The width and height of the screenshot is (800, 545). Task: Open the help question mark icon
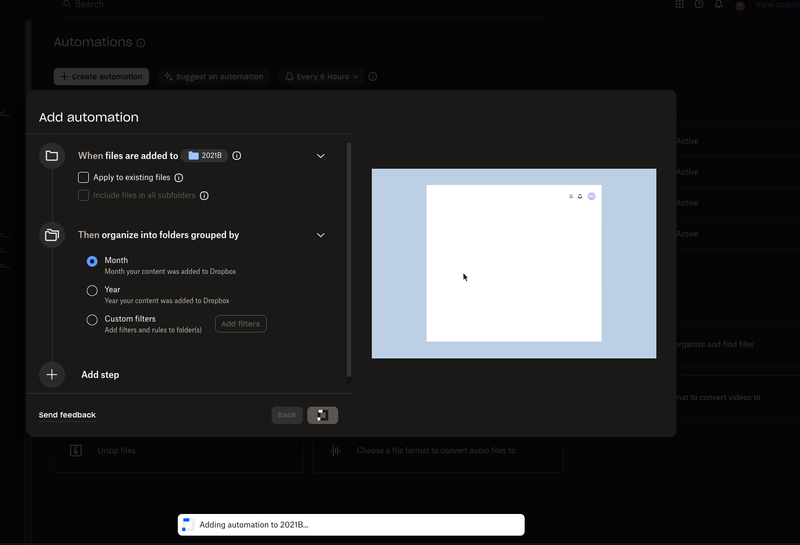pyautogui.click(x=699, y=4)
